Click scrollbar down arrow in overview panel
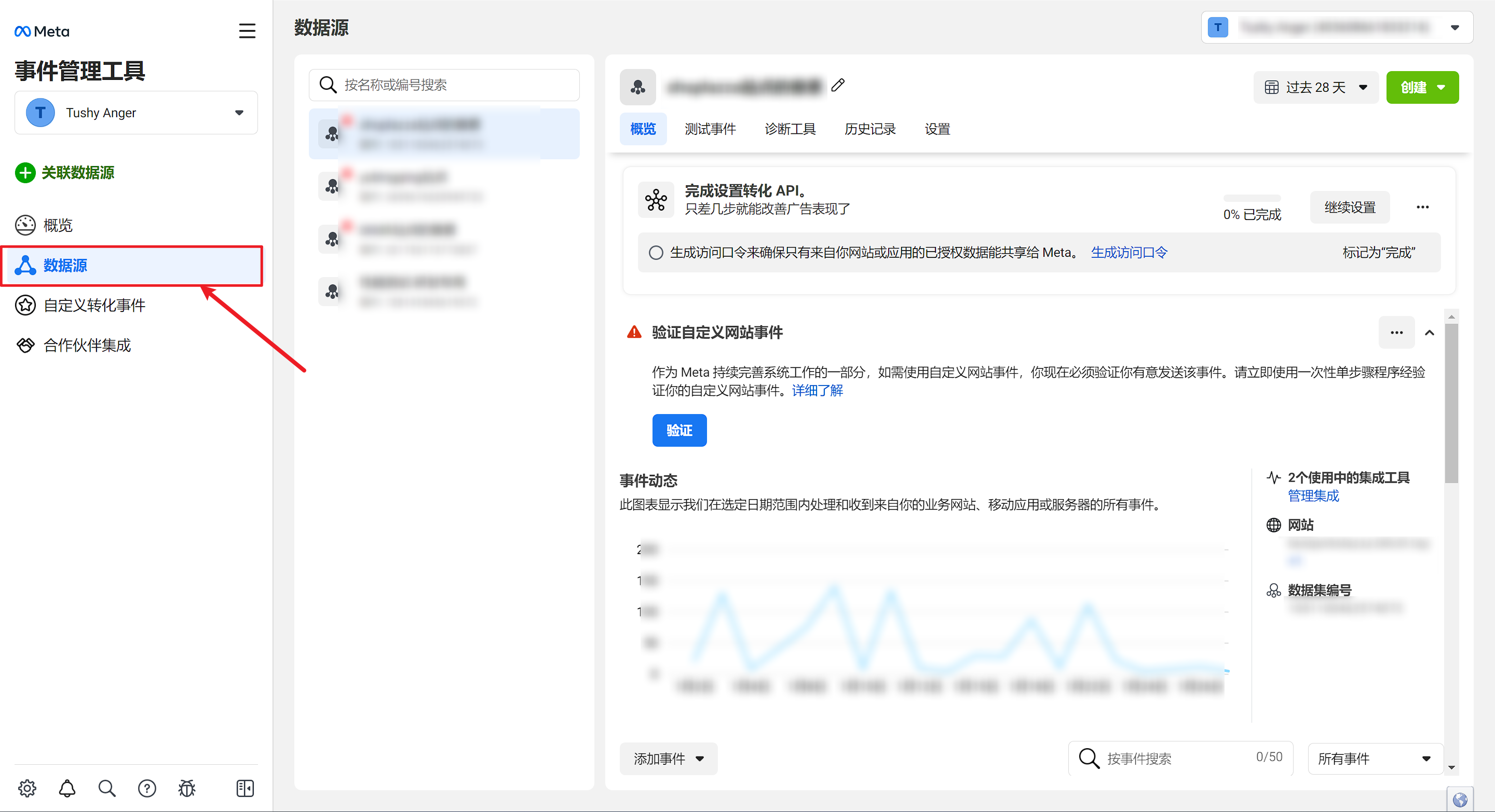The image size is (1495, 812). (x=1451, y=767)
